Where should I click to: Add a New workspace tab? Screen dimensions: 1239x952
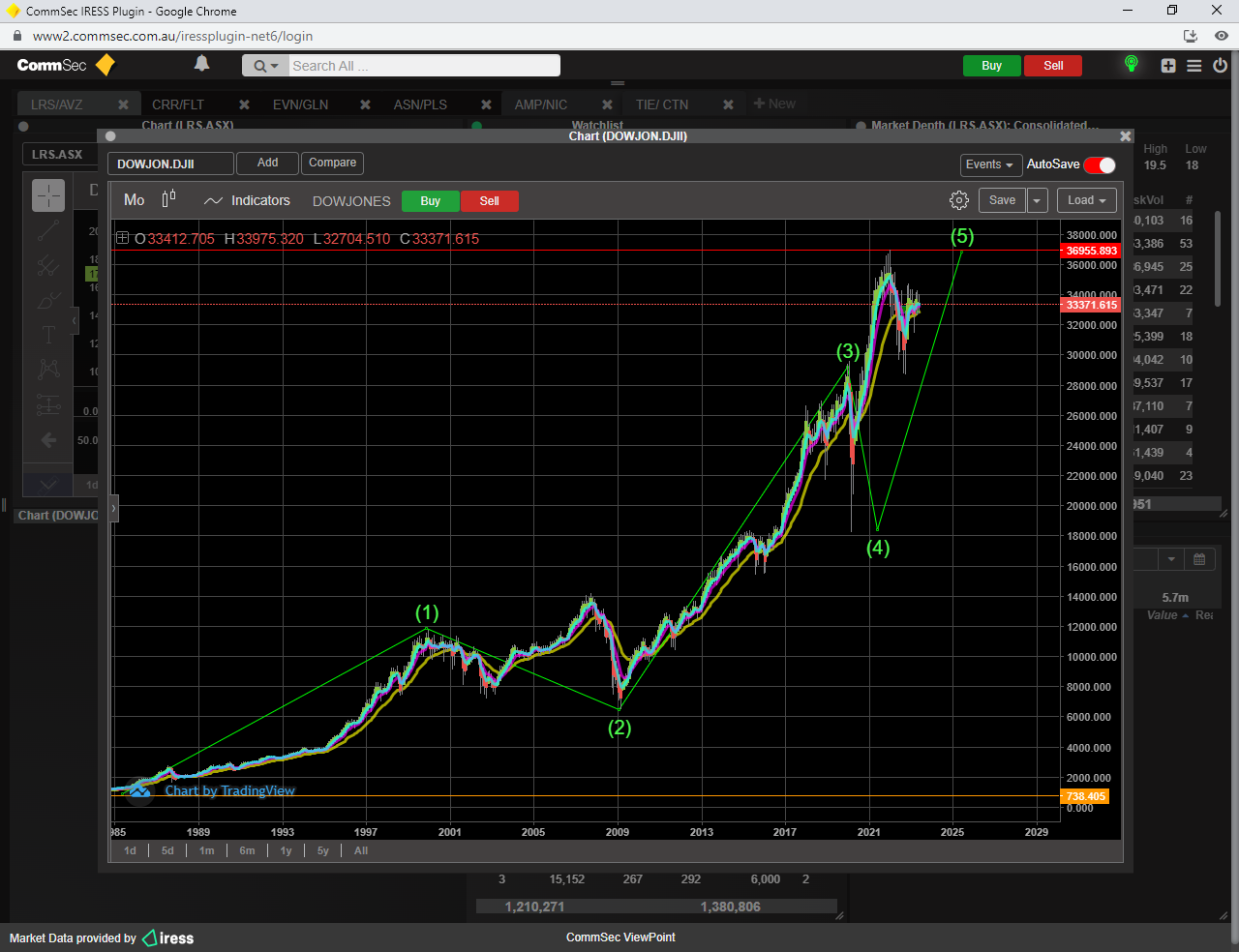774,104
